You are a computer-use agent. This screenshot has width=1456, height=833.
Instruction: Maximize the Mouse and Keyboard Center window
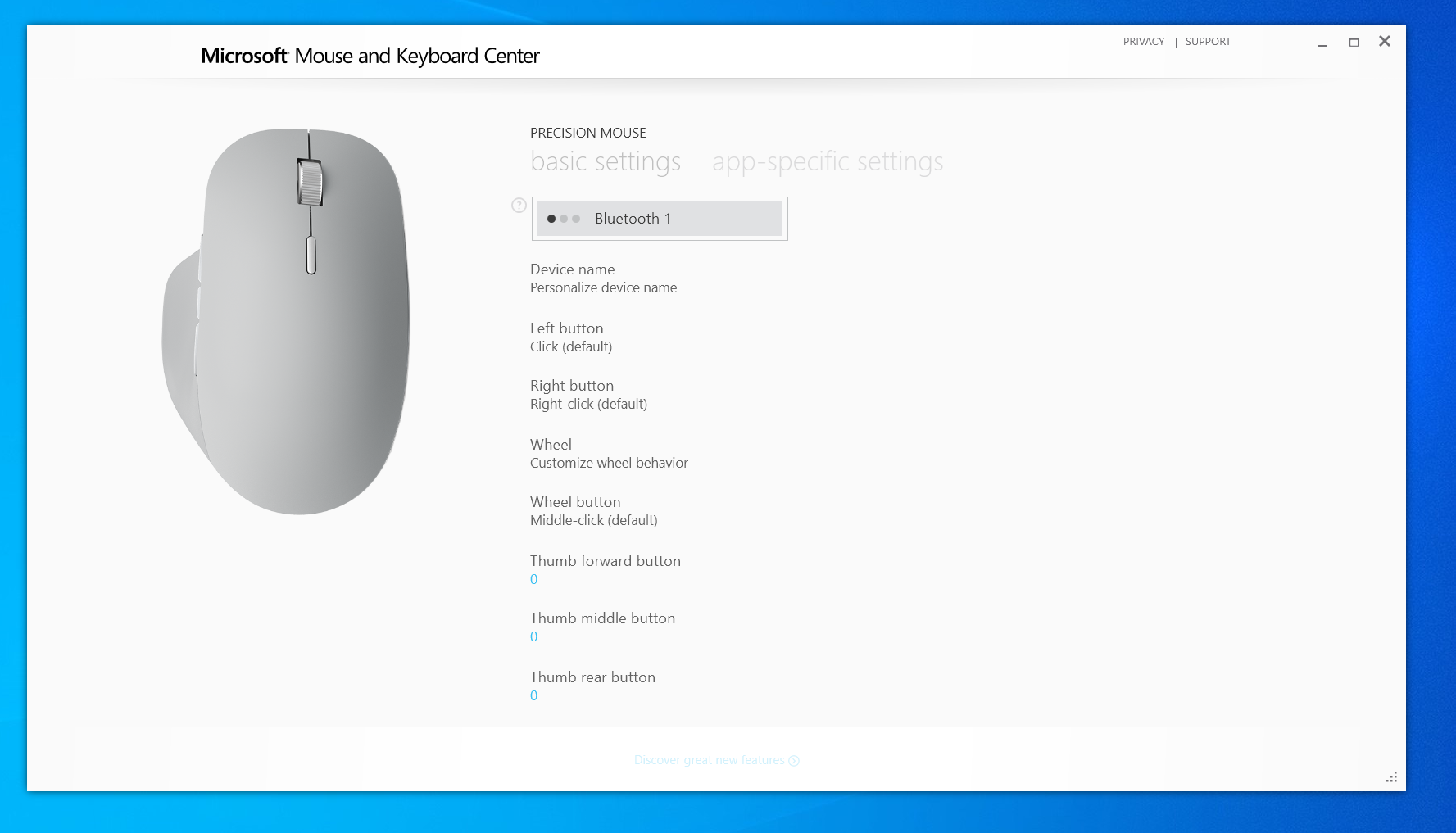1354,42
